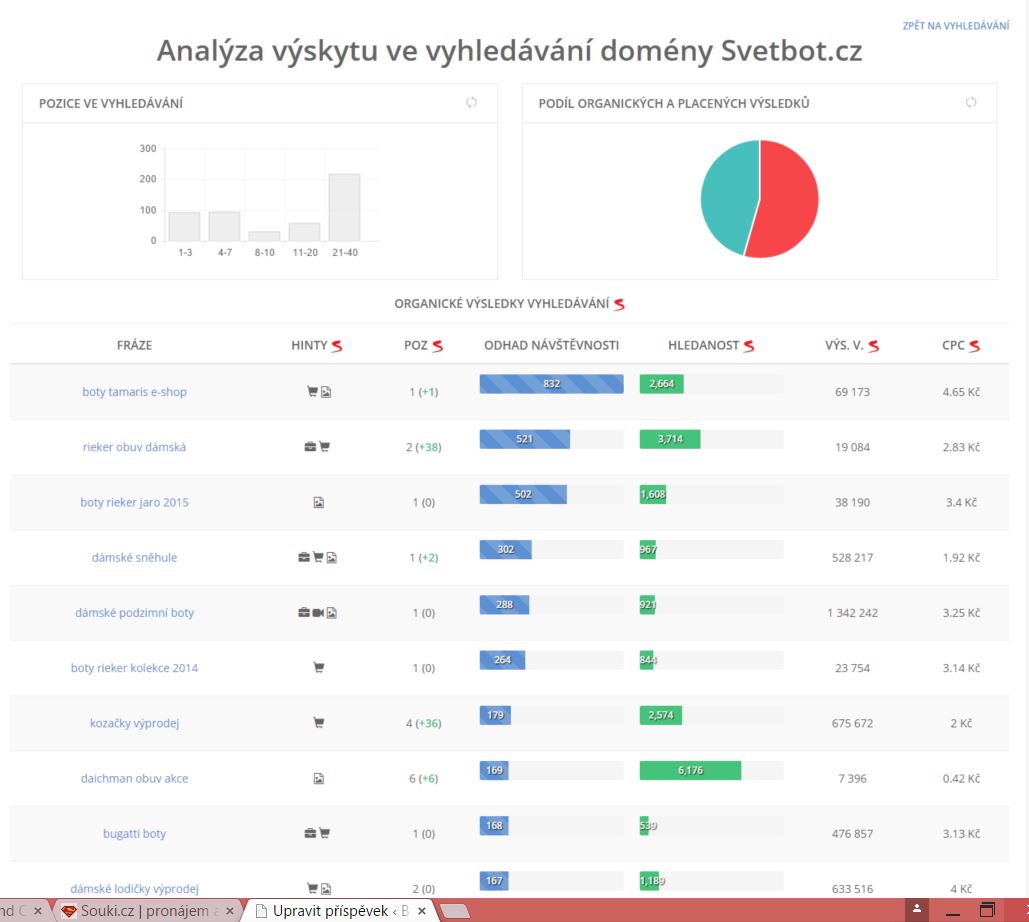Open phrase link boty rieker kolekce 2014
The height and width of the screenshot is (922, 1029).
pyautogui.click(x=135, y=667)
